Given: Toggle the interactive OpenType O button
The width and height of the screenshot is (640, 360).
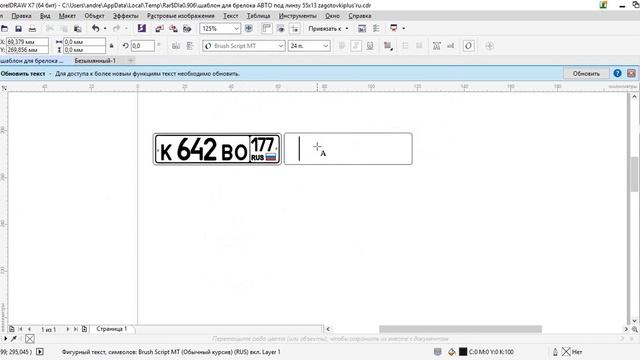Looking at the screenshot, I should pos(468,46).
